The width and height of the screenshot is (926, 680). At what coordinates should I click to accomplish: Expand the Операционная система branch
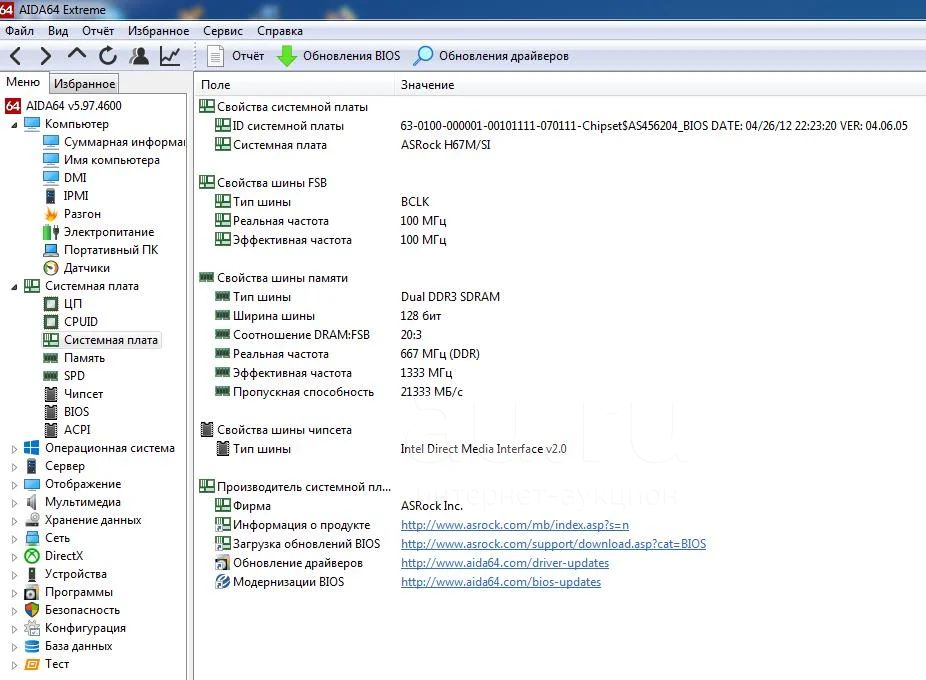(x=14, y=449)
